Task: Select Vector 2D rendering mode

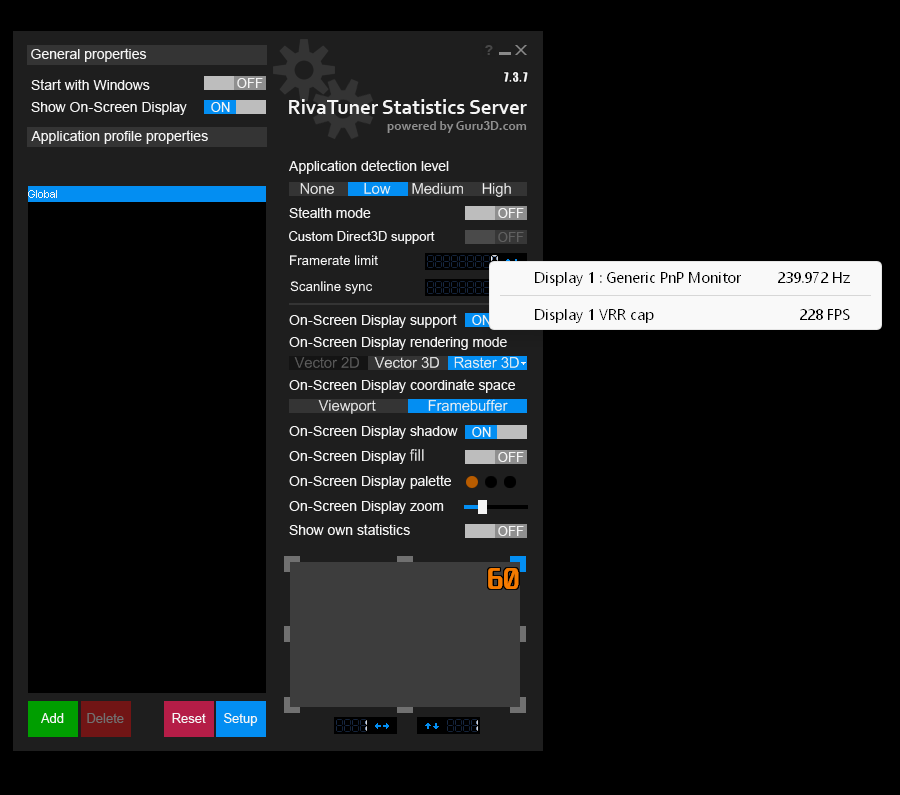Action: (327, 363)
